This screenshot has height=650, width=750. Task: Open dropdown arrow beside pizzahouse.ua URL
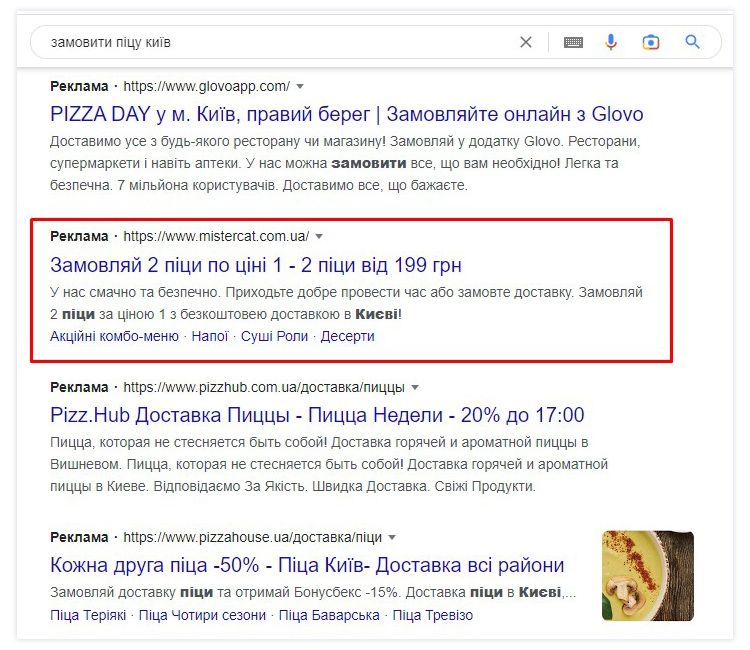[392, 537]
